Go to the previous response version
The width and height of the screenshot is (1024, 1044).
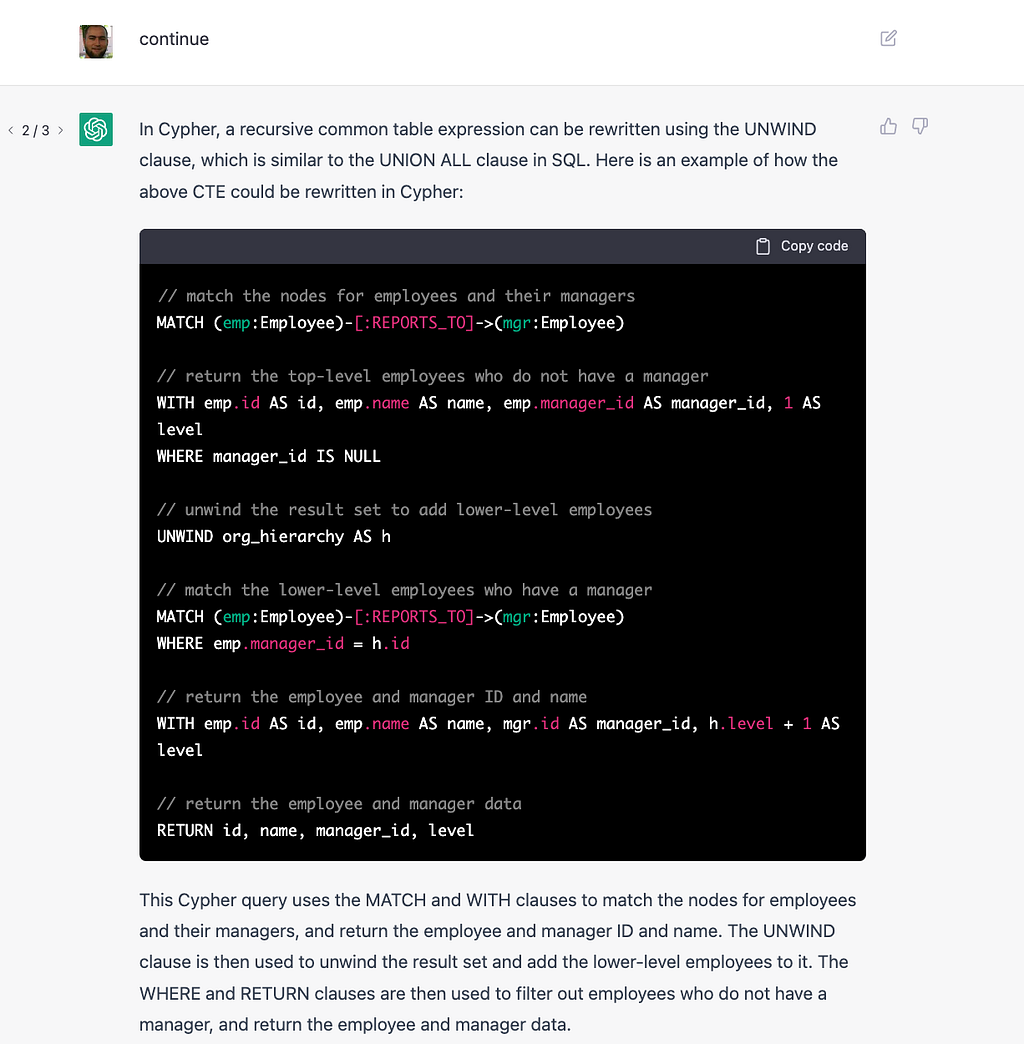click(x=11, y=130)
